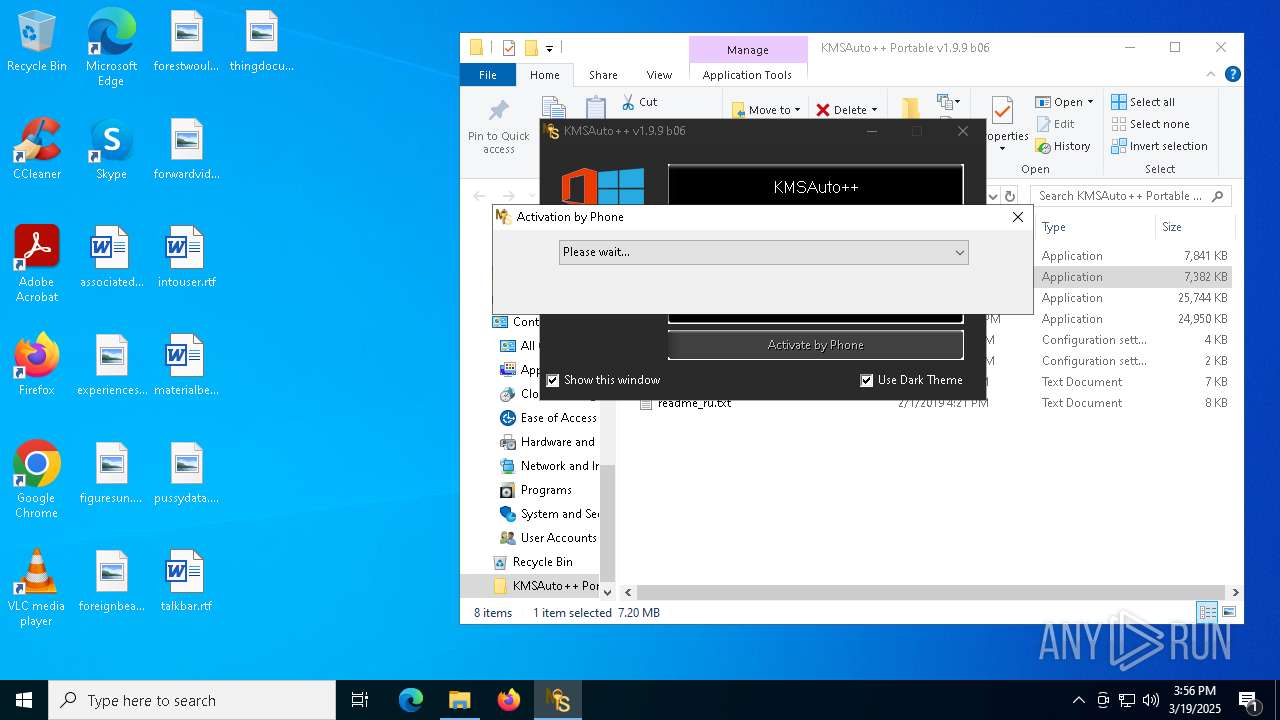Click the horizontal scrollbar right arrow

1235,592
